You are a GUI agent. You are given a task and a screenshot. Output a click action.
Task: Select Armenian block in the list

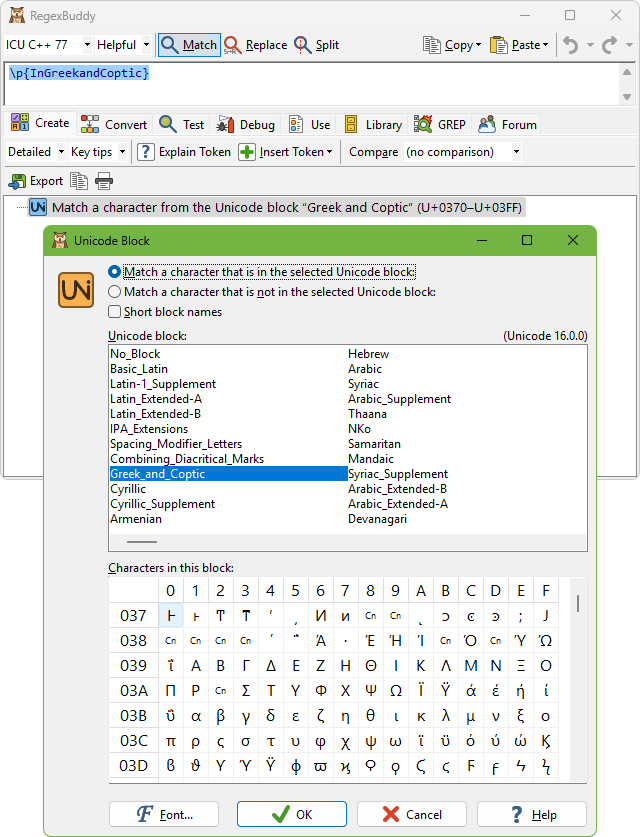tap(136, 519)
